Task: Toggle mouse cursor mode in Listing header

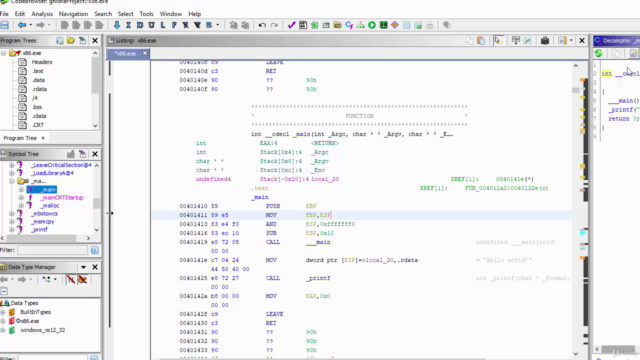Action: (498, 40)
